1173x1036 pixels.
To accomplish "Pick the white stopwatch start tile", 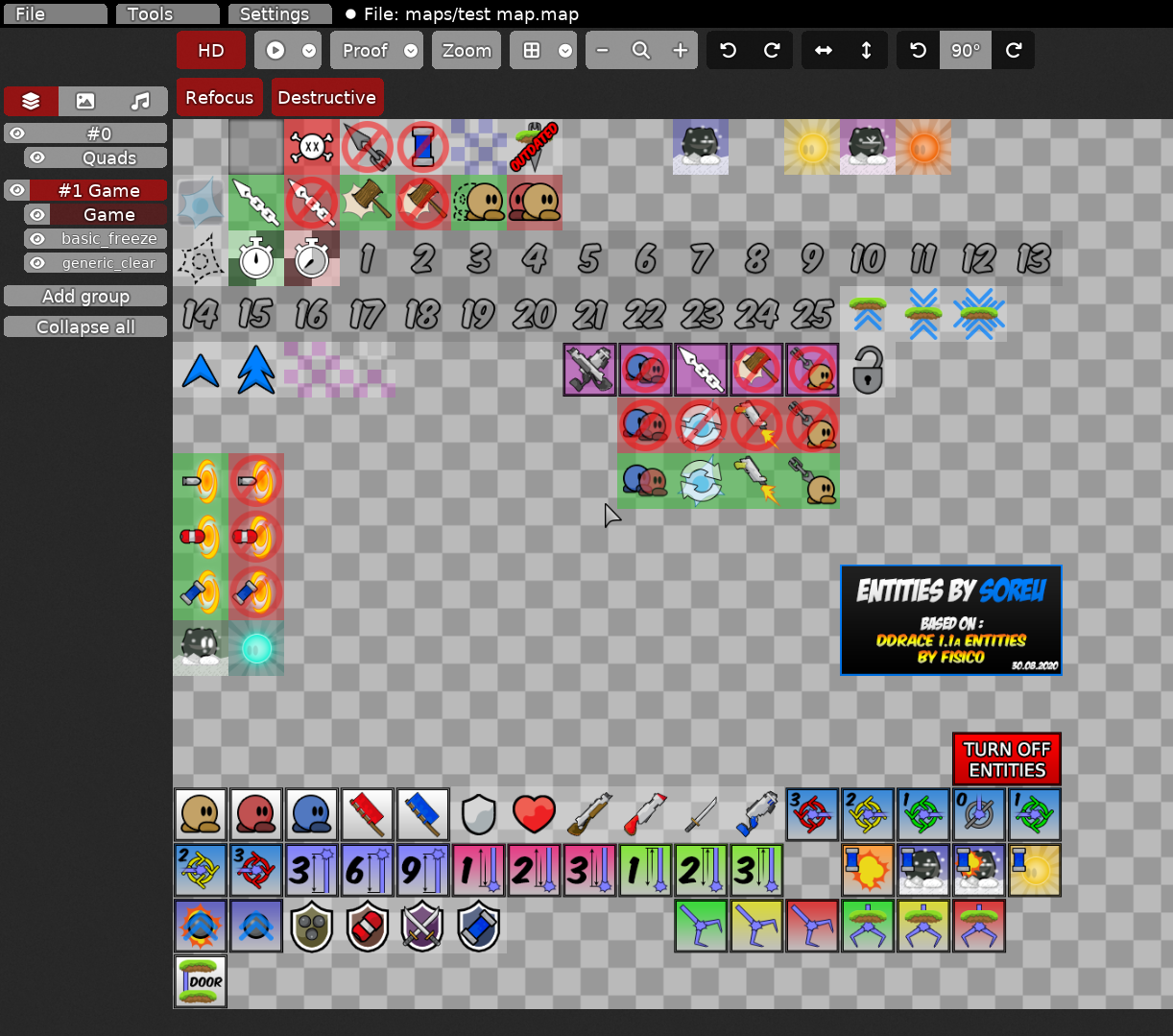I will 256,258.
